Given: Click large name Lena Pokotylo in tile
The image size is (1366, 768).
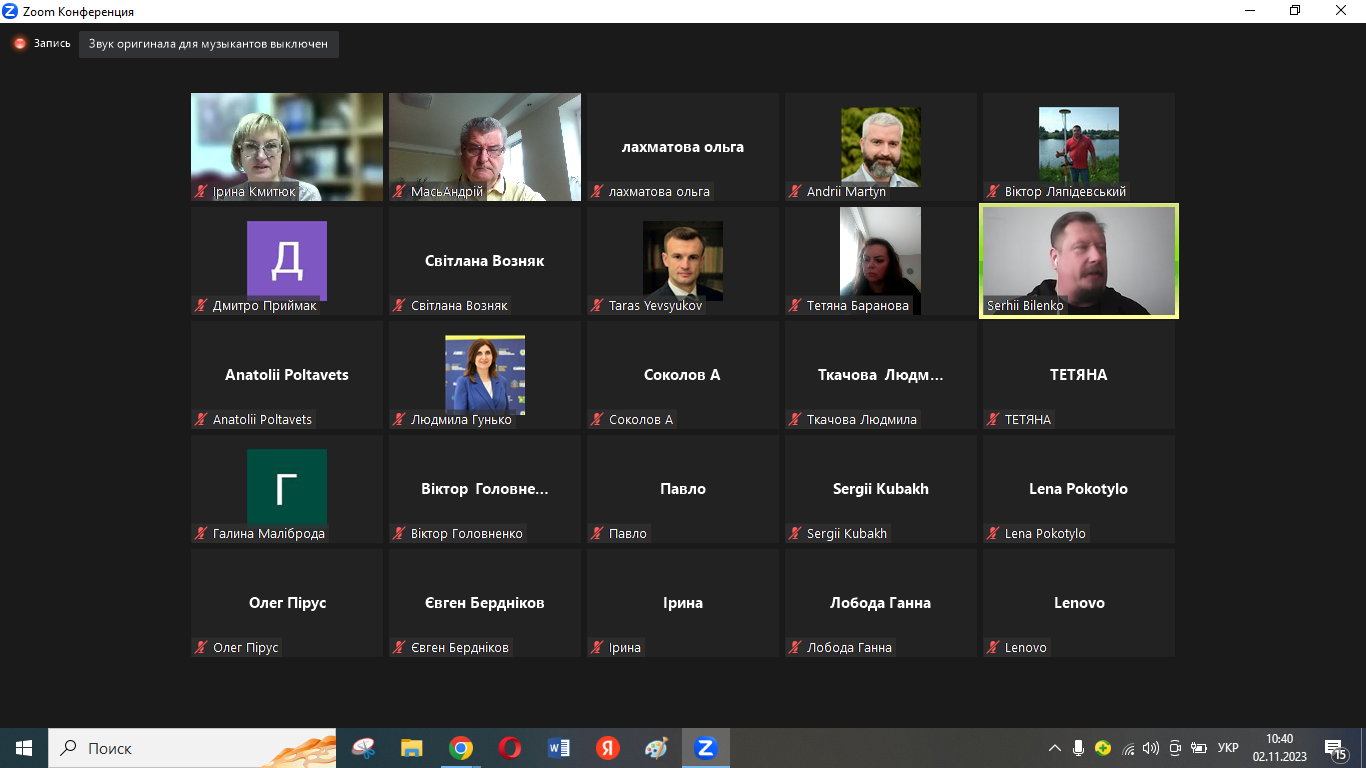Looking at the screenshot, I should coord(1079,489).
